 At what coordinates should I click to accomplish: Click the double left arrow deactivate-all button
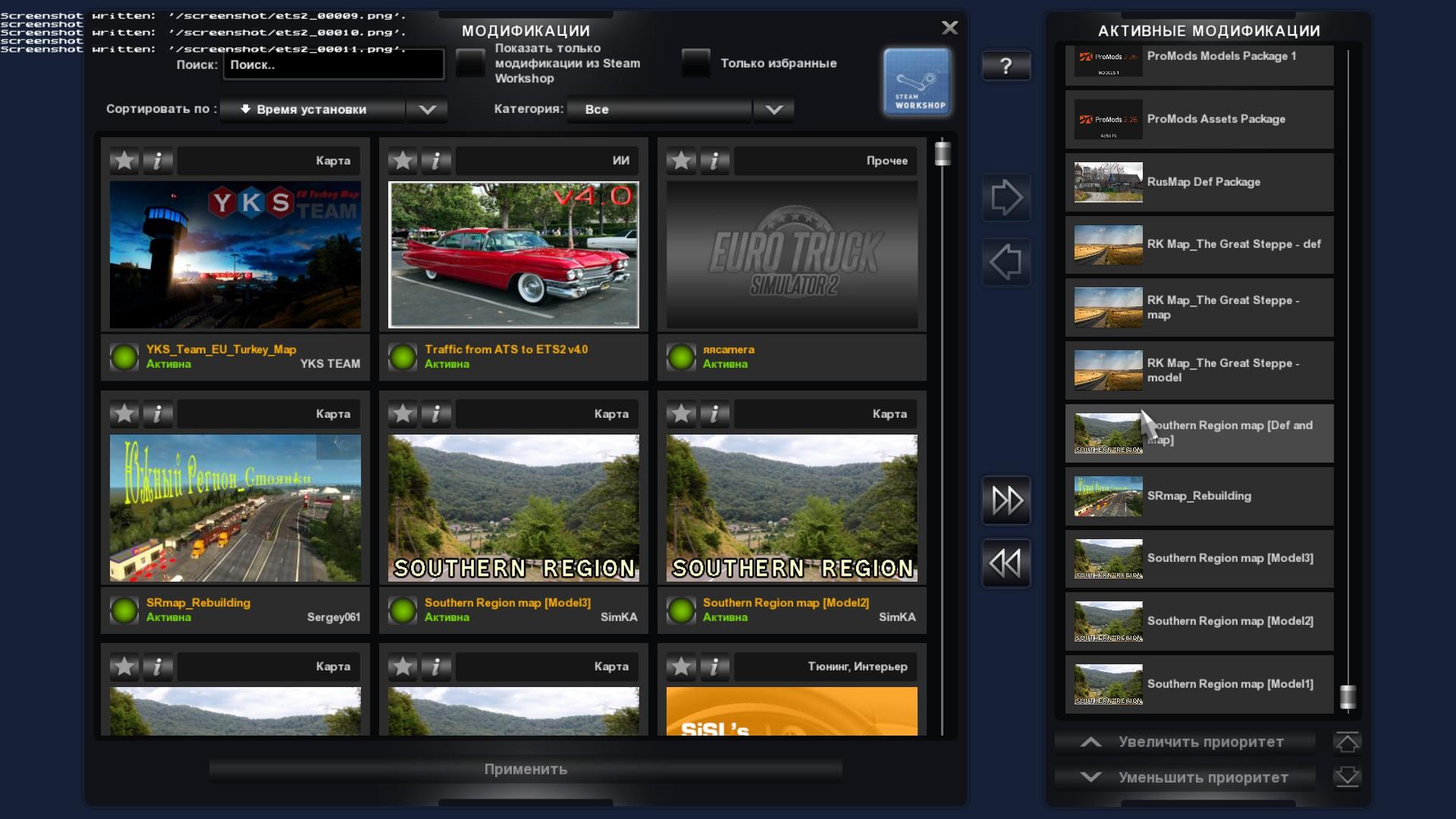tap(1006, 563)
